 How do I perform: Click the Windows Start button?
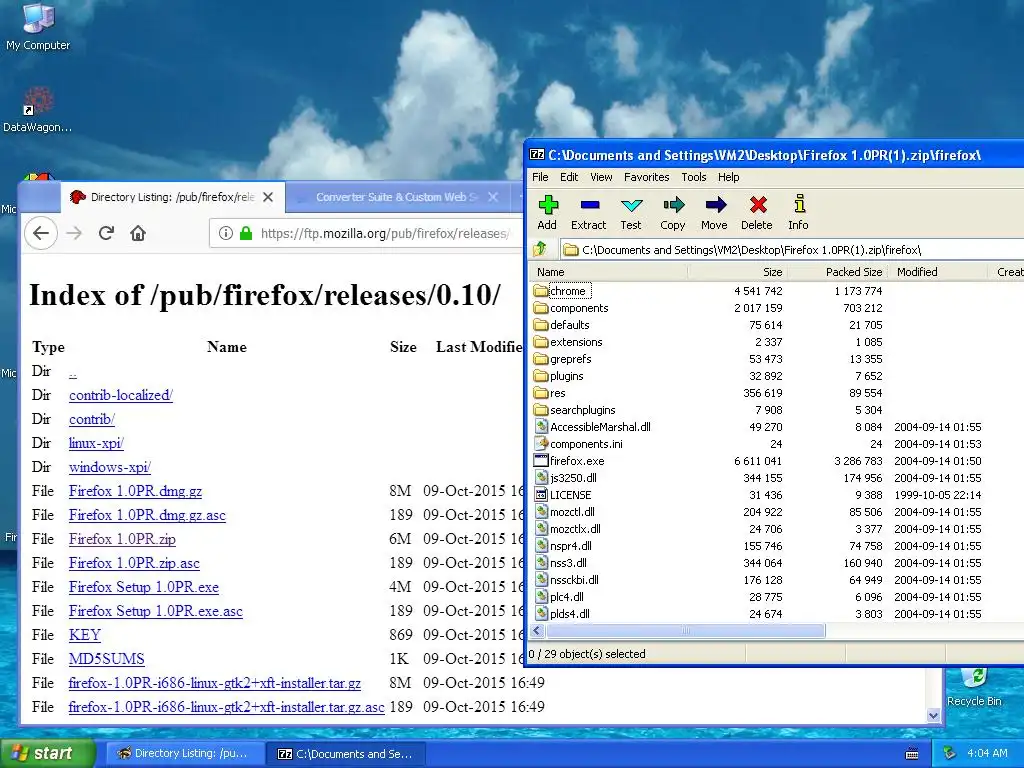(x=48, y=753)
